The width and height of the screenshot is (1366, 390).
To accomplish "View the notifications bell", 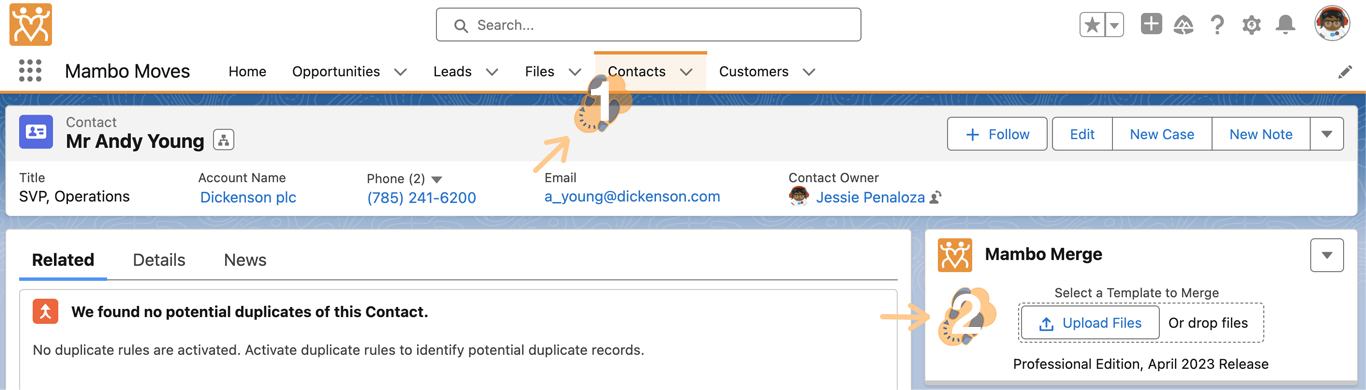I will [1286, 25].
